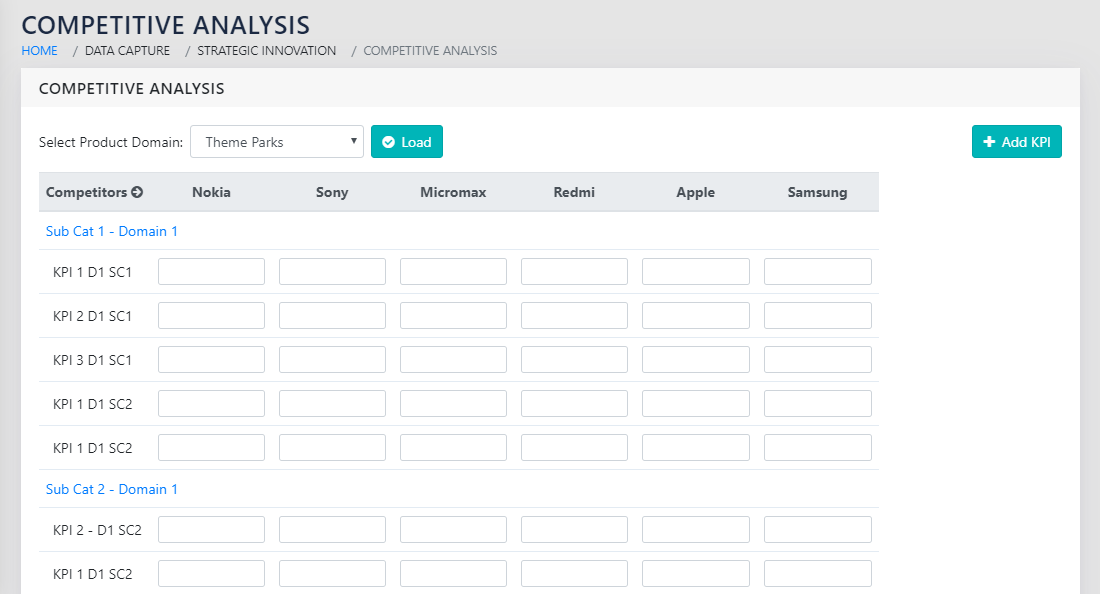Click Nokia field for KPI 2 - D1 SC2
The width and height of the screenshot is (1100, 594).
(x=211, y=530)
